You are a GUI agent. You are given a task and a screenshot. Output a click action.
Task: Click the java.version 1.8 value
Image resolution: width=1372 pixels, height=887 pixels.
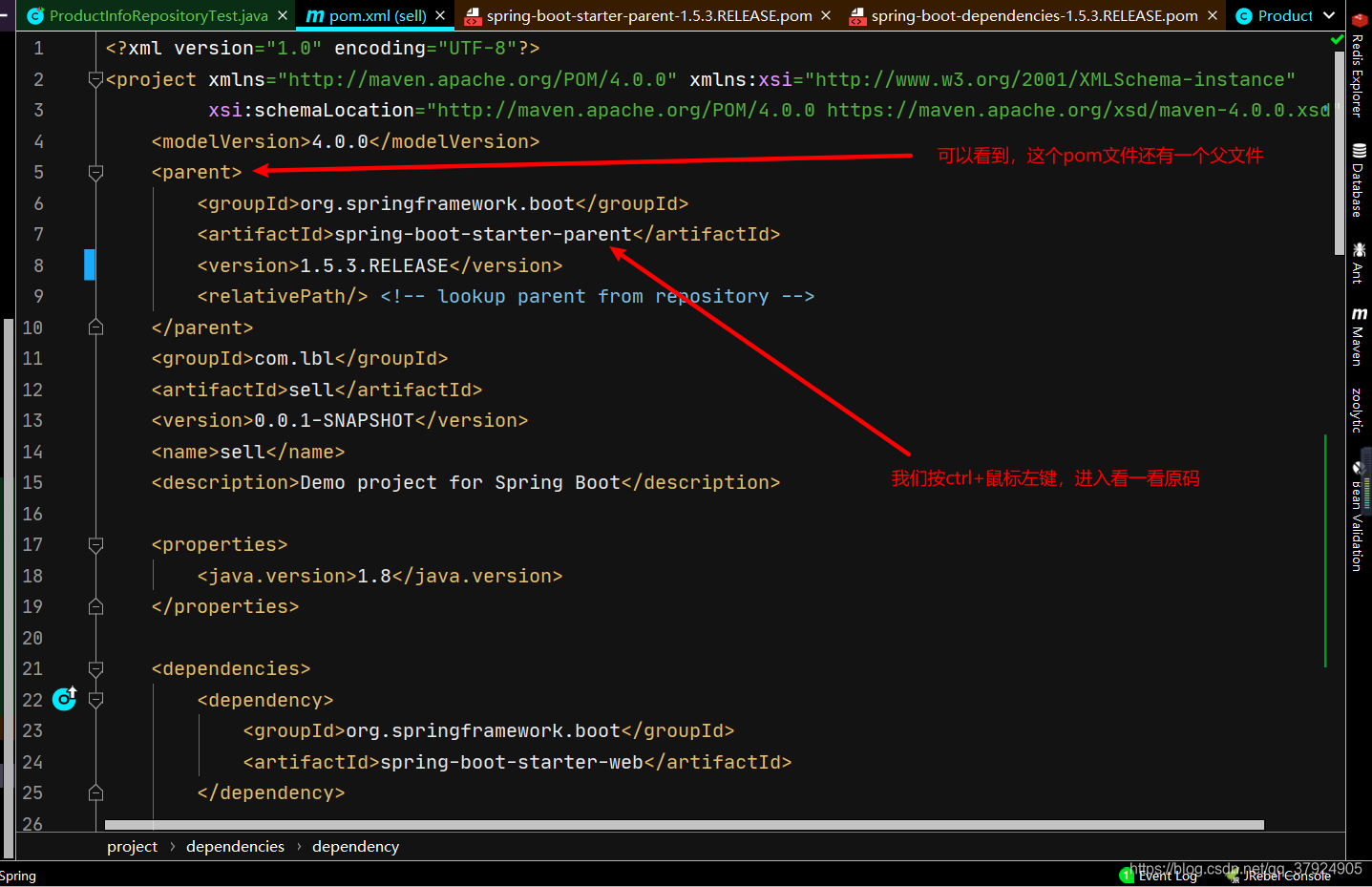374,576
